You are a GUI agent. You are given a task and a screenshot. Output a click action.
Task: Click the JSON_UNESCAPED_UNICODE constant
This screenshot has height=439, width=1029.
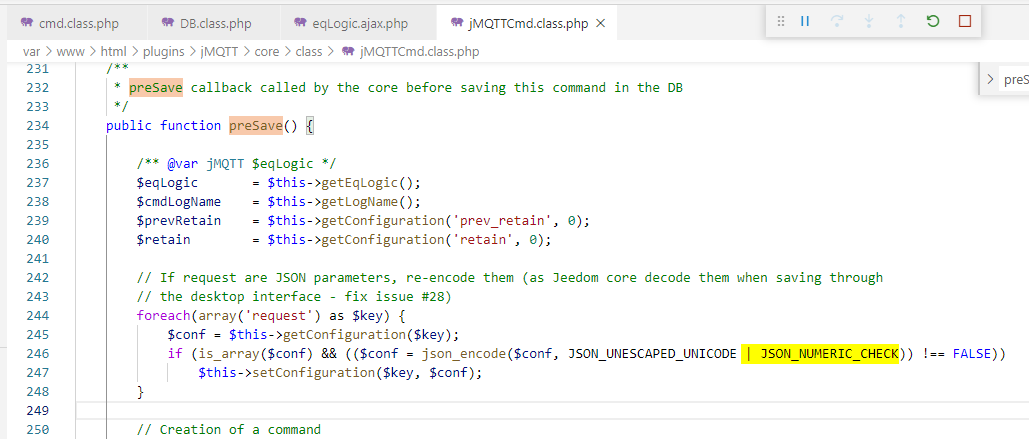[x=652, y=354]
